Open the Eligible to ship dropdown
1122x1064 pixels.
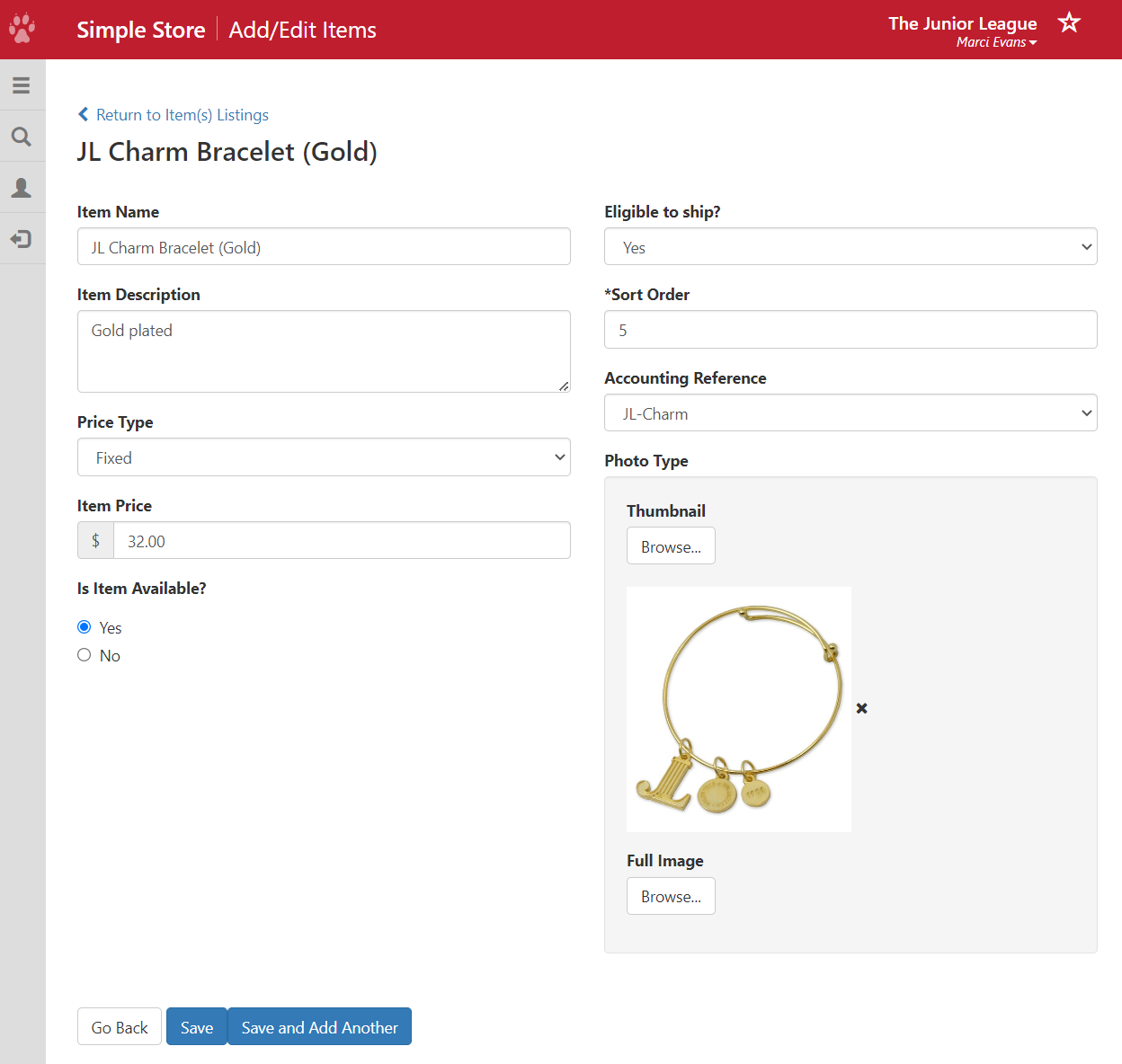(x=850, y=246)
